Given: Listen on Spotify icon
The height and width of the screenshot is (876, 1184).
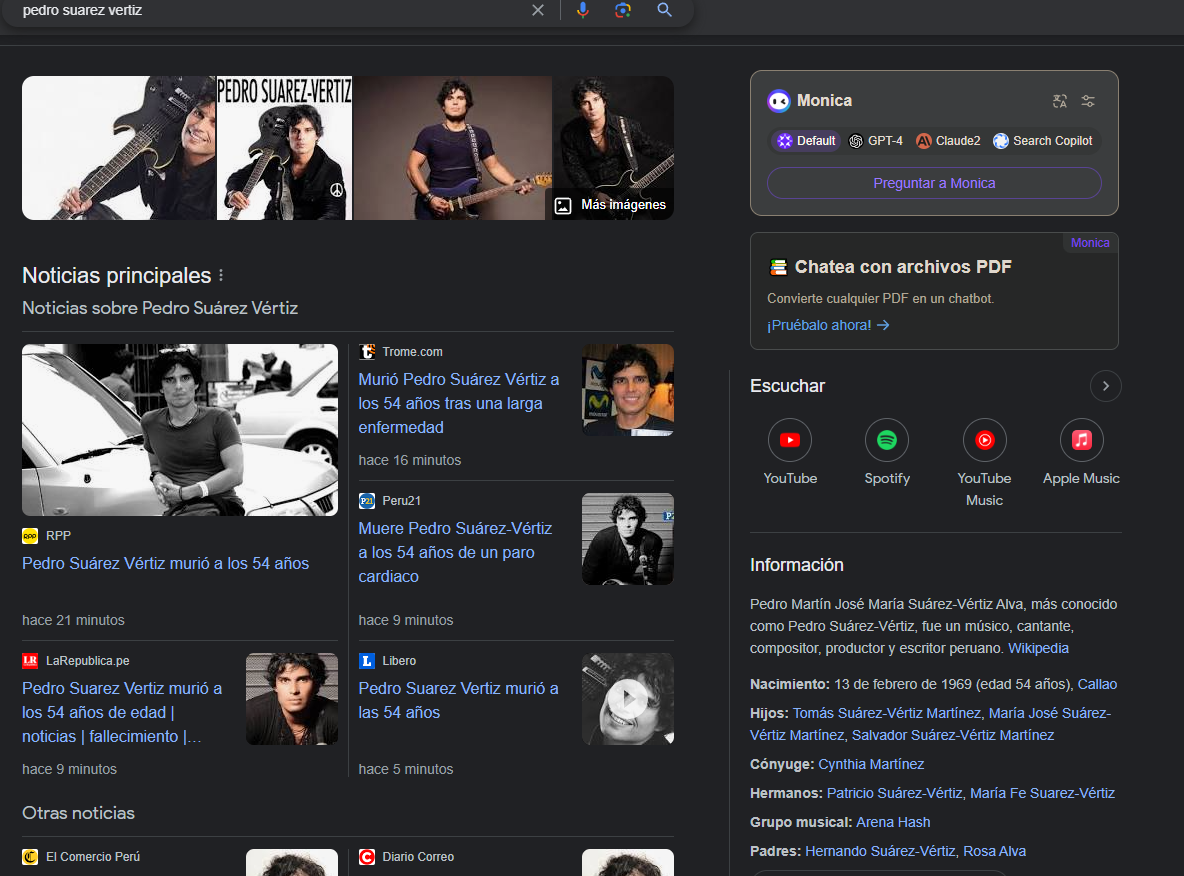Looking at the screenshot, I should point(886,440).
